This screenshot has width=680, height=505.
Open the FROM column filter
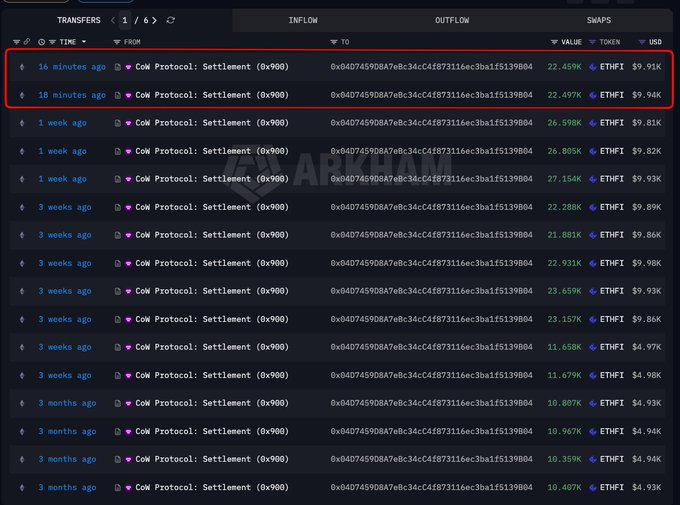pyautogui.click(x=117, y=42)
